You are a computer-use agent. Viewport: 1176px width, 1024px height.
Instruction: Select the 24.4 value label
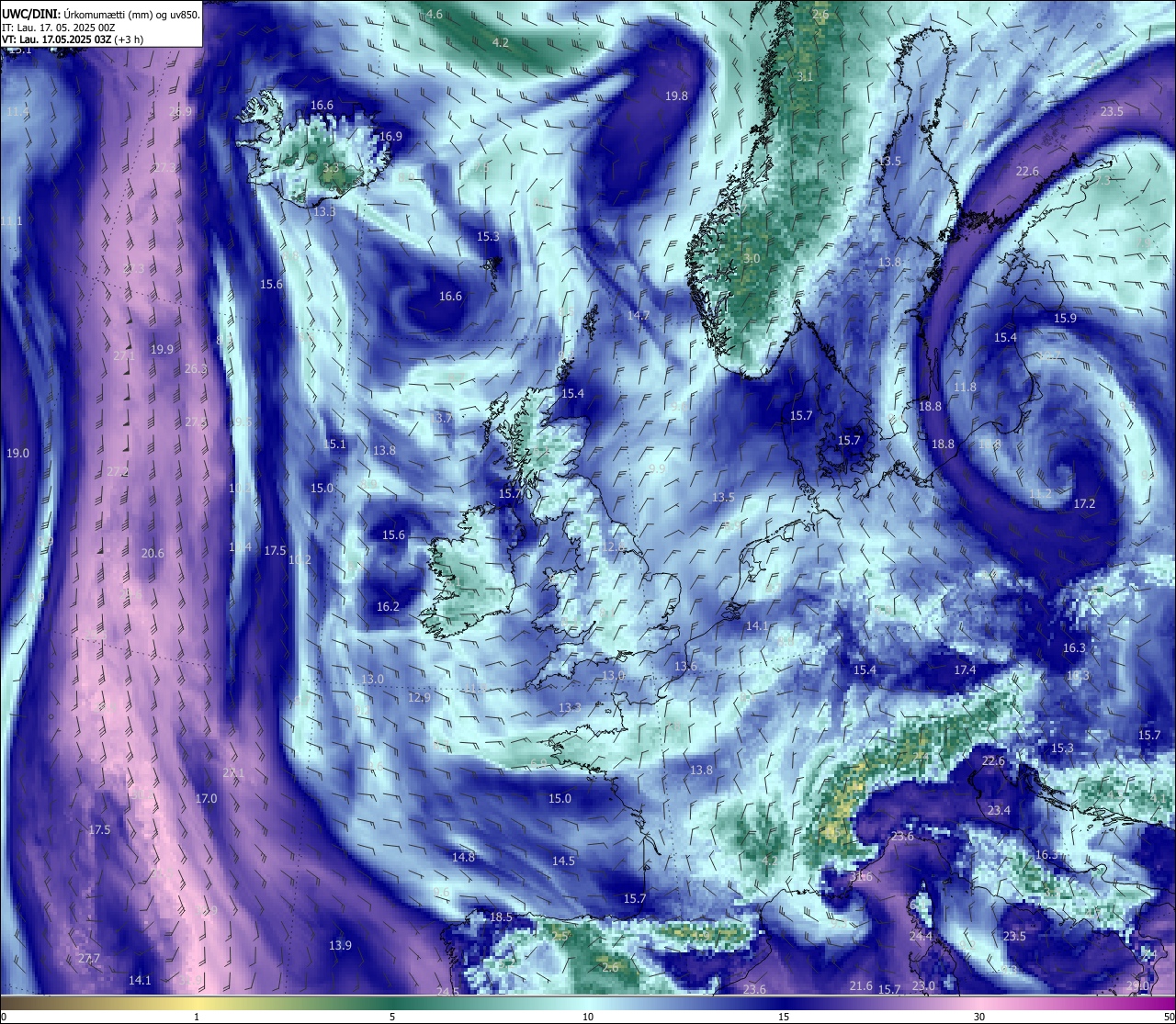pyautogui.click(x=921, y=936)
